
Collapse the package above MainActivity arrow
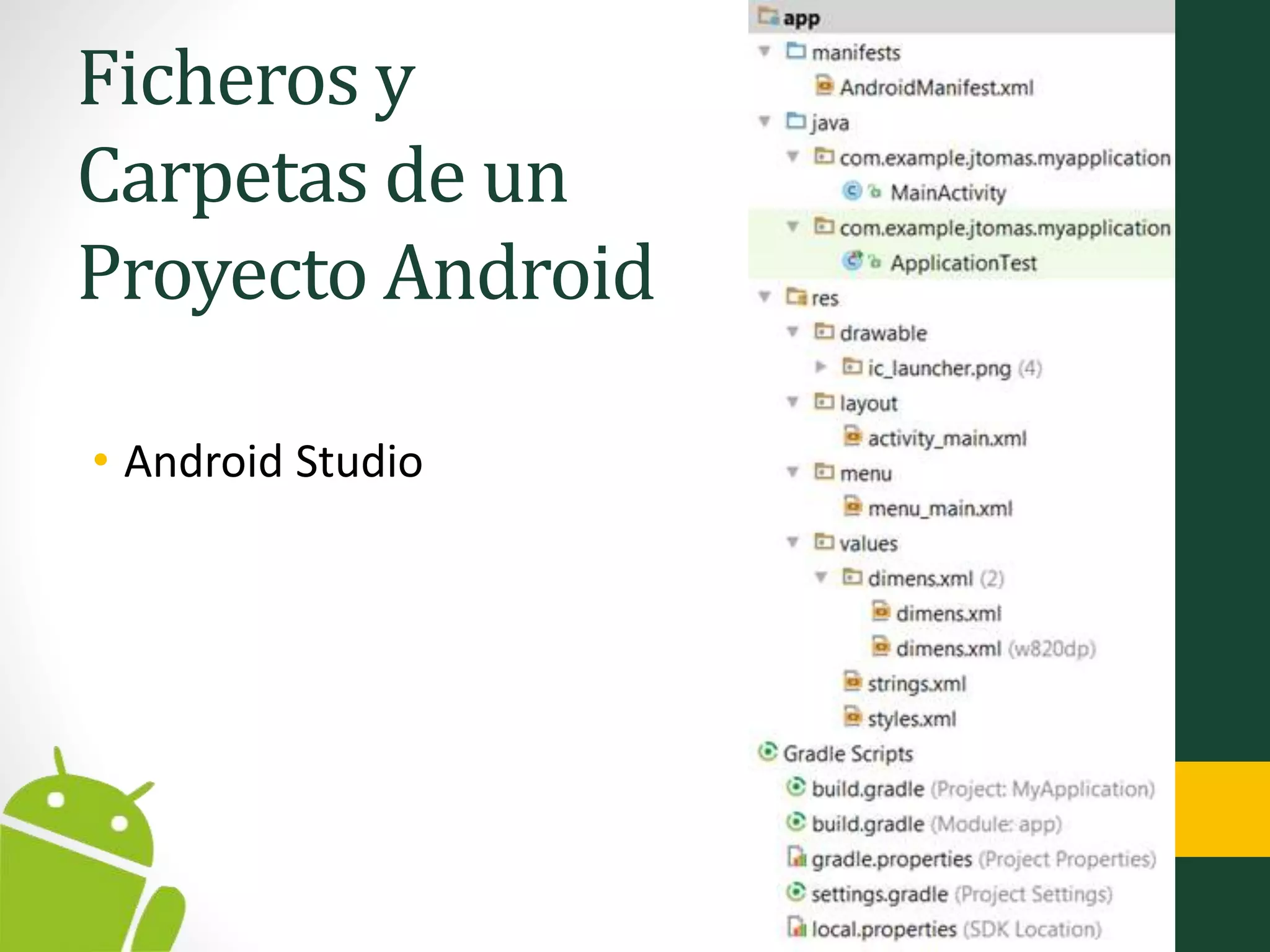coord(793,157)
